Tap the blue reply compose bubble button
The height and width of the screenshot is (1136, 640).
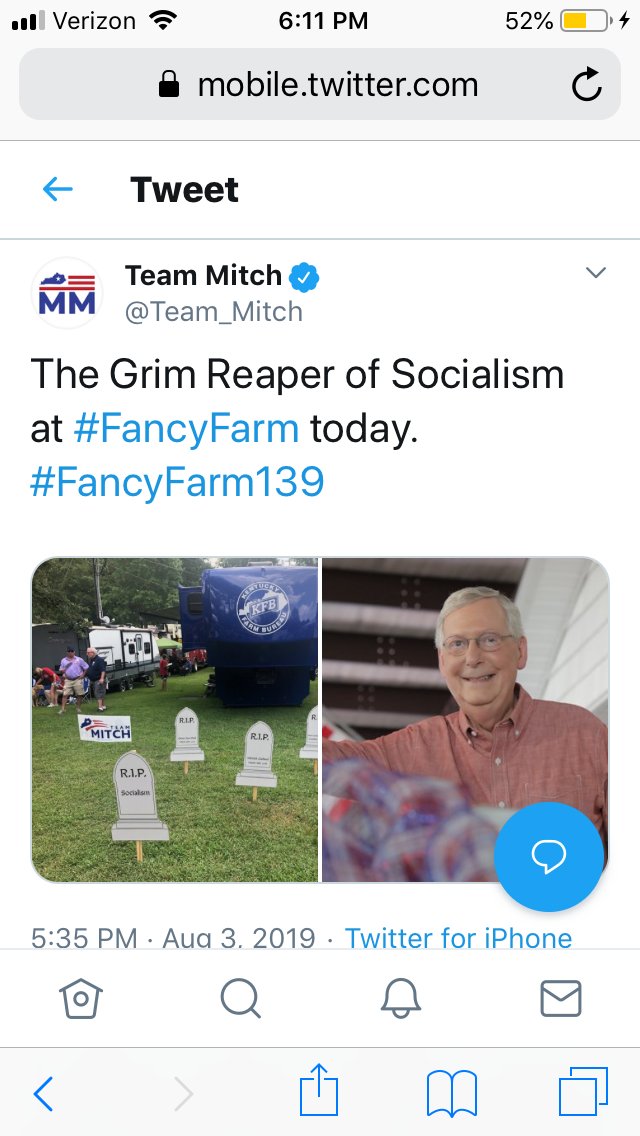(x=549, y=856)
